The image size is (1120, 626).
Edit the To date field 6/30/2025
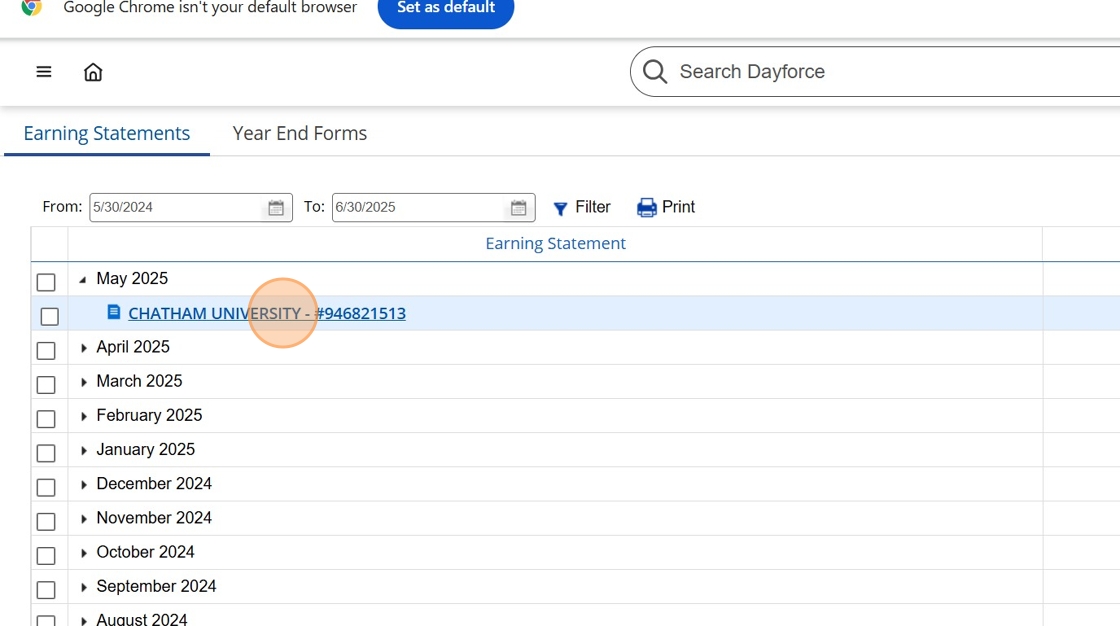click(x=420, y=207)
